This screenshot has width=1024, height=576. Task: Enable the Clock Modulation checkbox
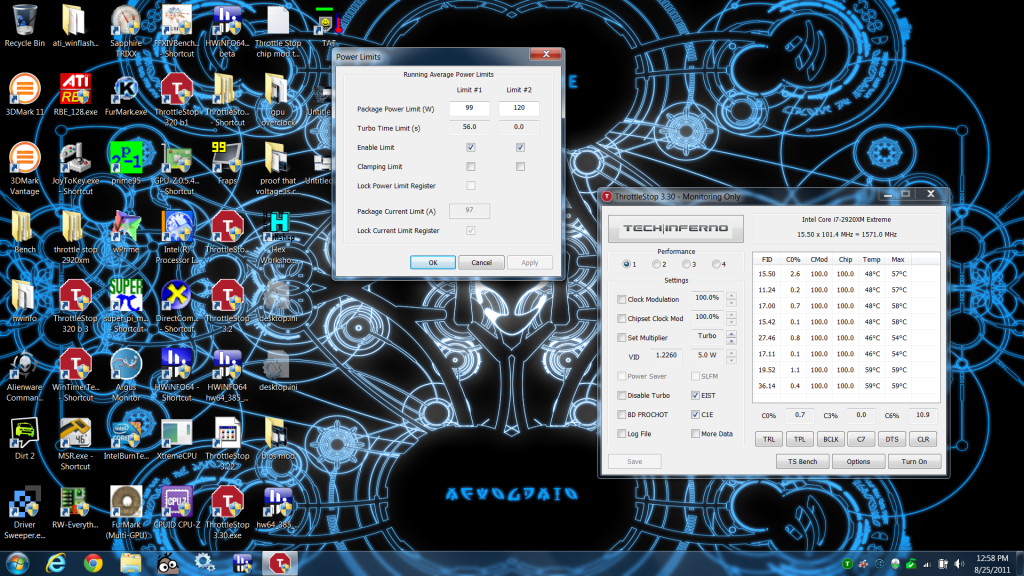[621, 300]
